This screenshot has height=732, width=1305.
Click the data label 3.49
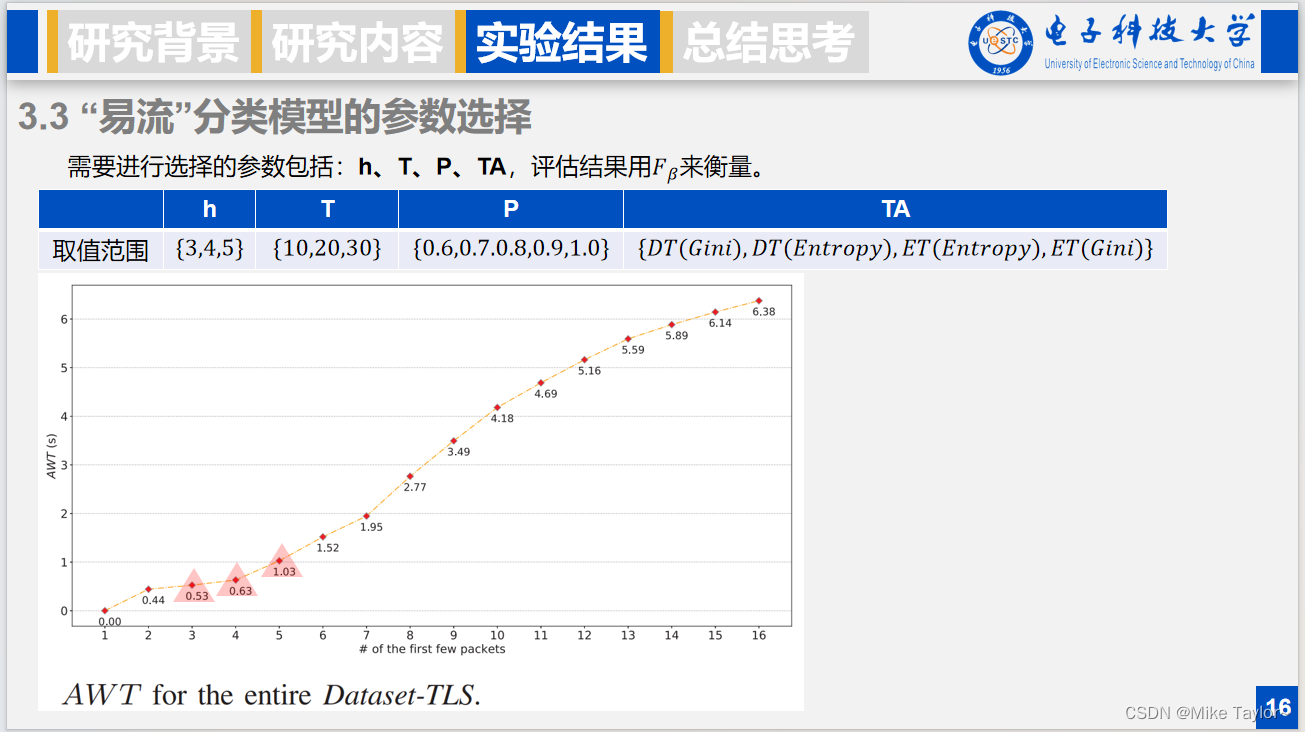click(x=458, y=452)
